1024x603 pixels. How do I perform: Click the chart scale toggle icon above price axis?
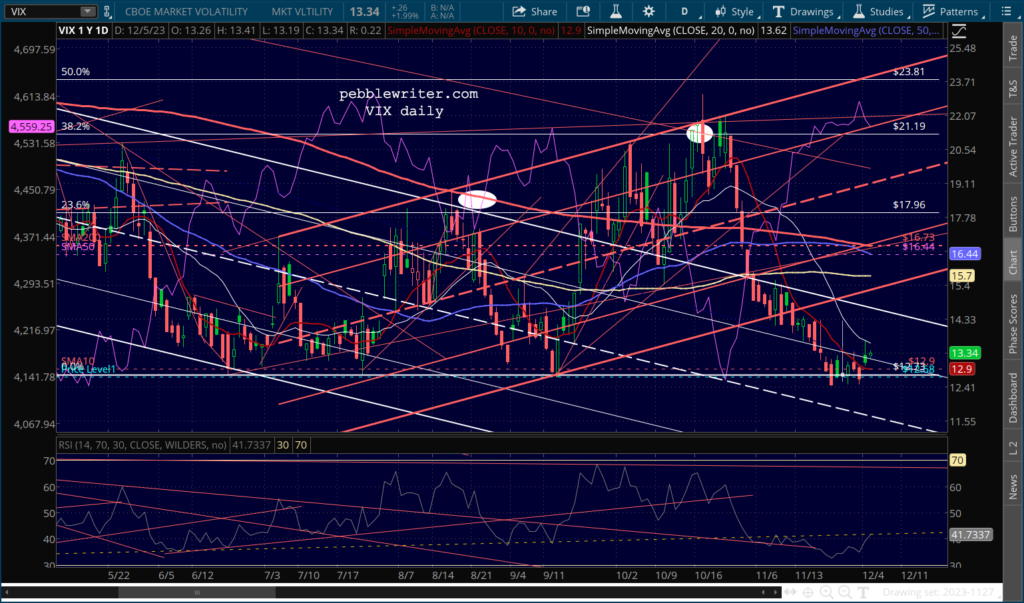pos(959,31)
